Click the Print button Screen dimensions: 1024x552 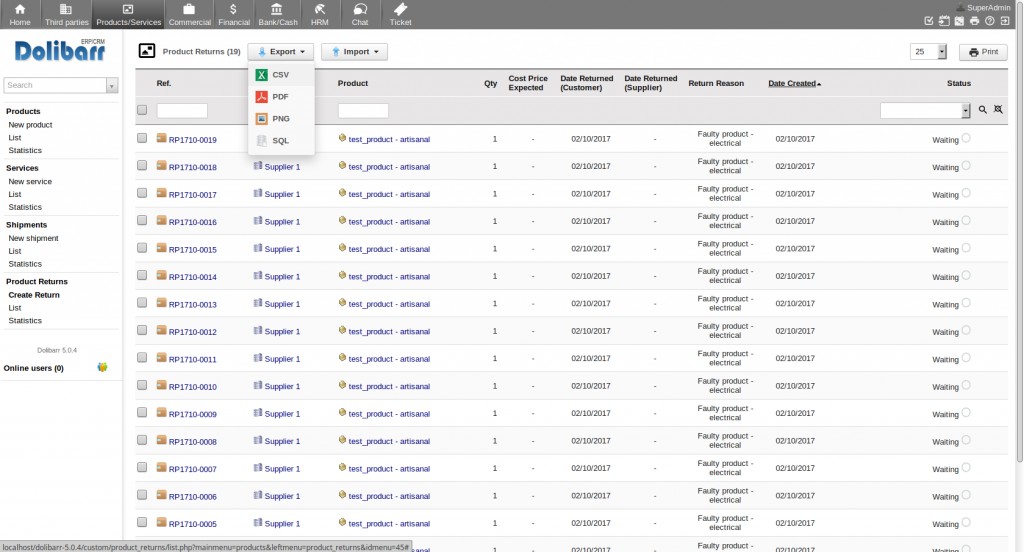(982, 52)
